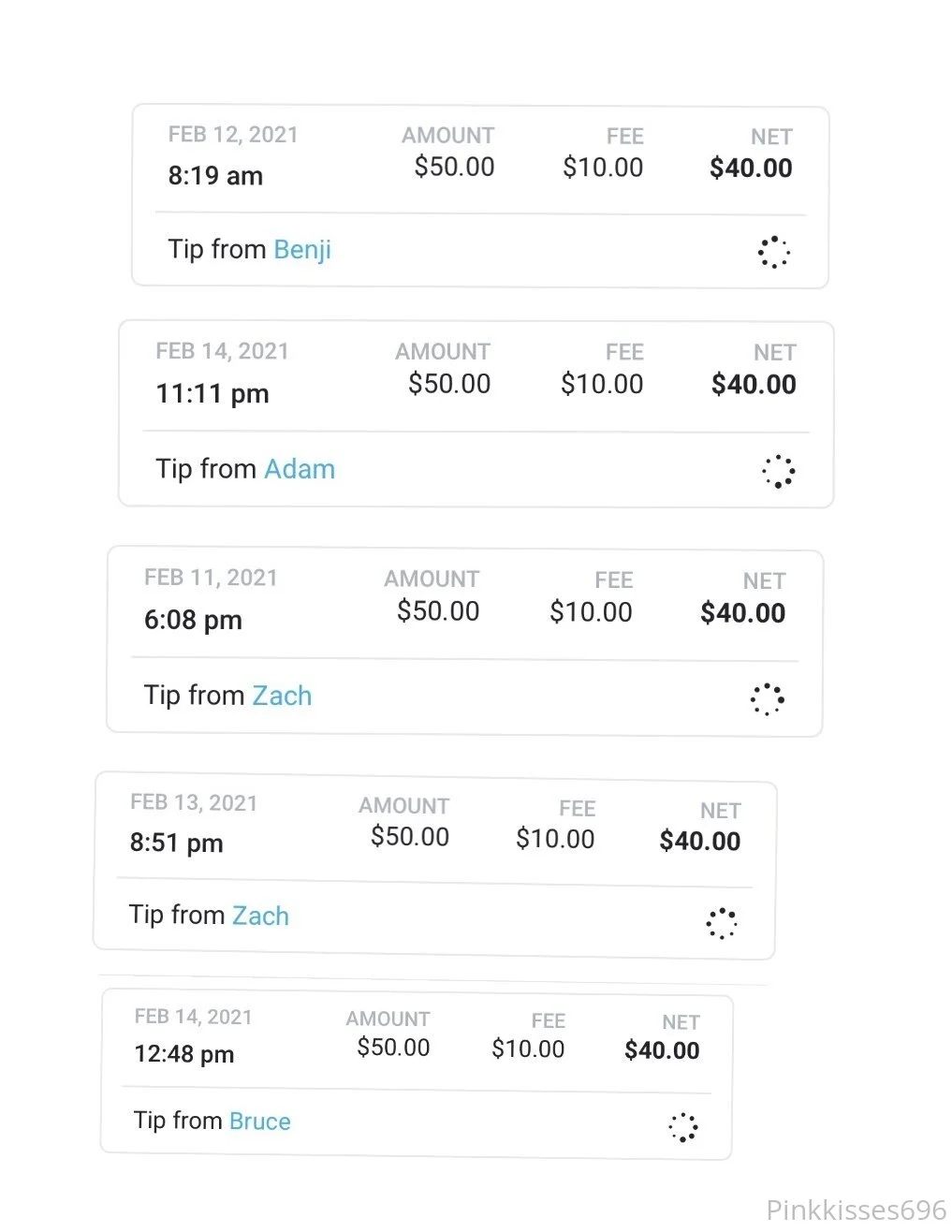The width and height of the screenshot is (952, 1232).
Task: Open Benji's profile link
Action: [301, 250]
